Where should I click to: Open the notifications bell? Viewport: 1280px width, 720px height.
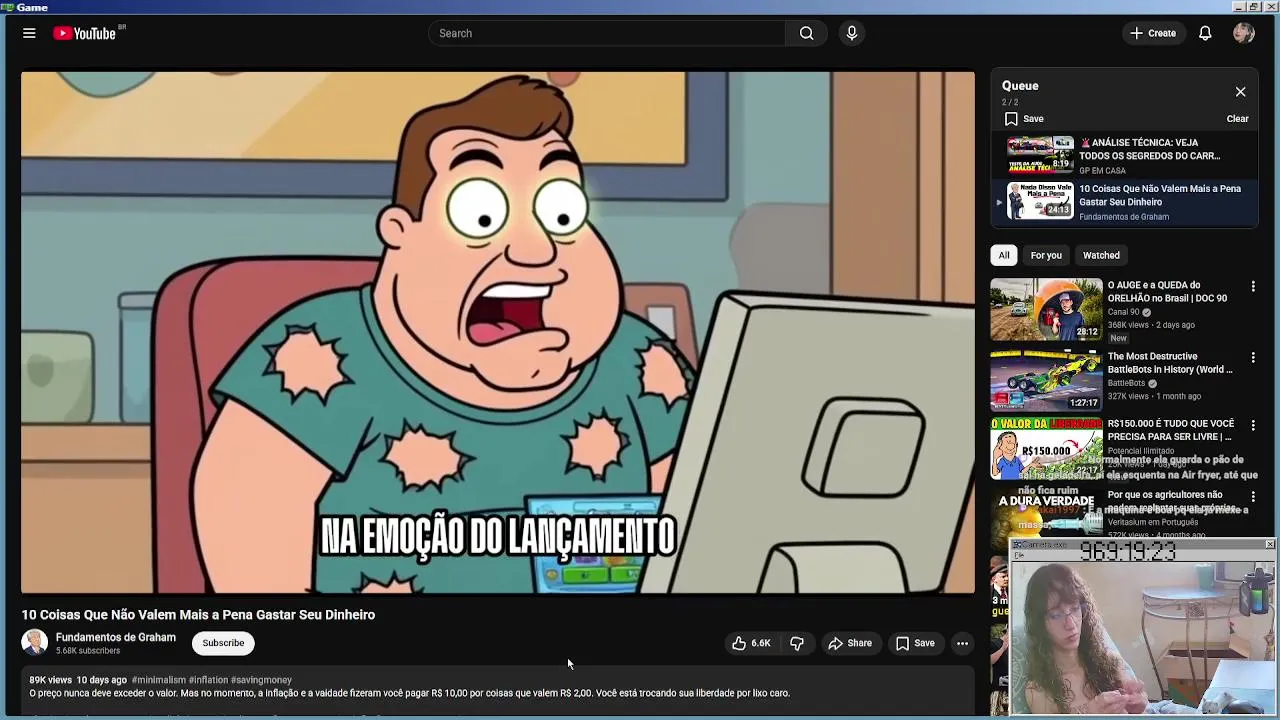click(1205, 33)
